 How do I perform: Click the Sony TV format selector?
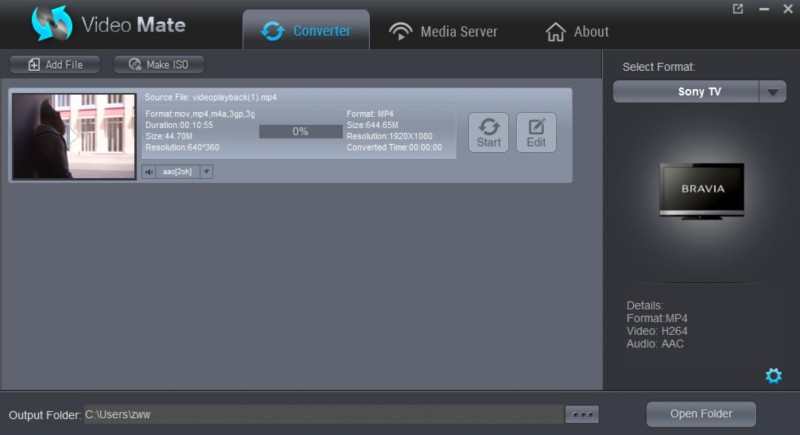[686, 92]
